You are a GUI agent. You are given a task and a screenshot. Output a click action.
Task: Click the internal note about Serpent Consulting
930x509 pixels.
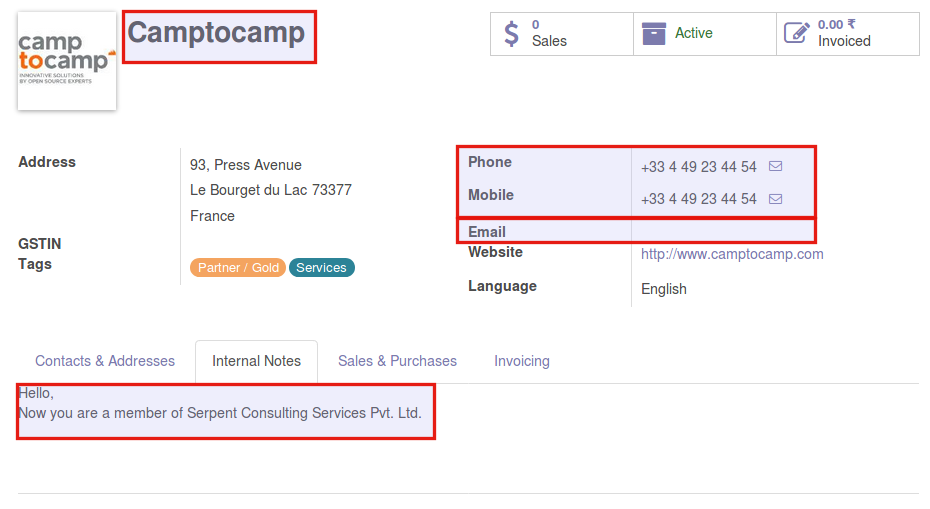220,413
